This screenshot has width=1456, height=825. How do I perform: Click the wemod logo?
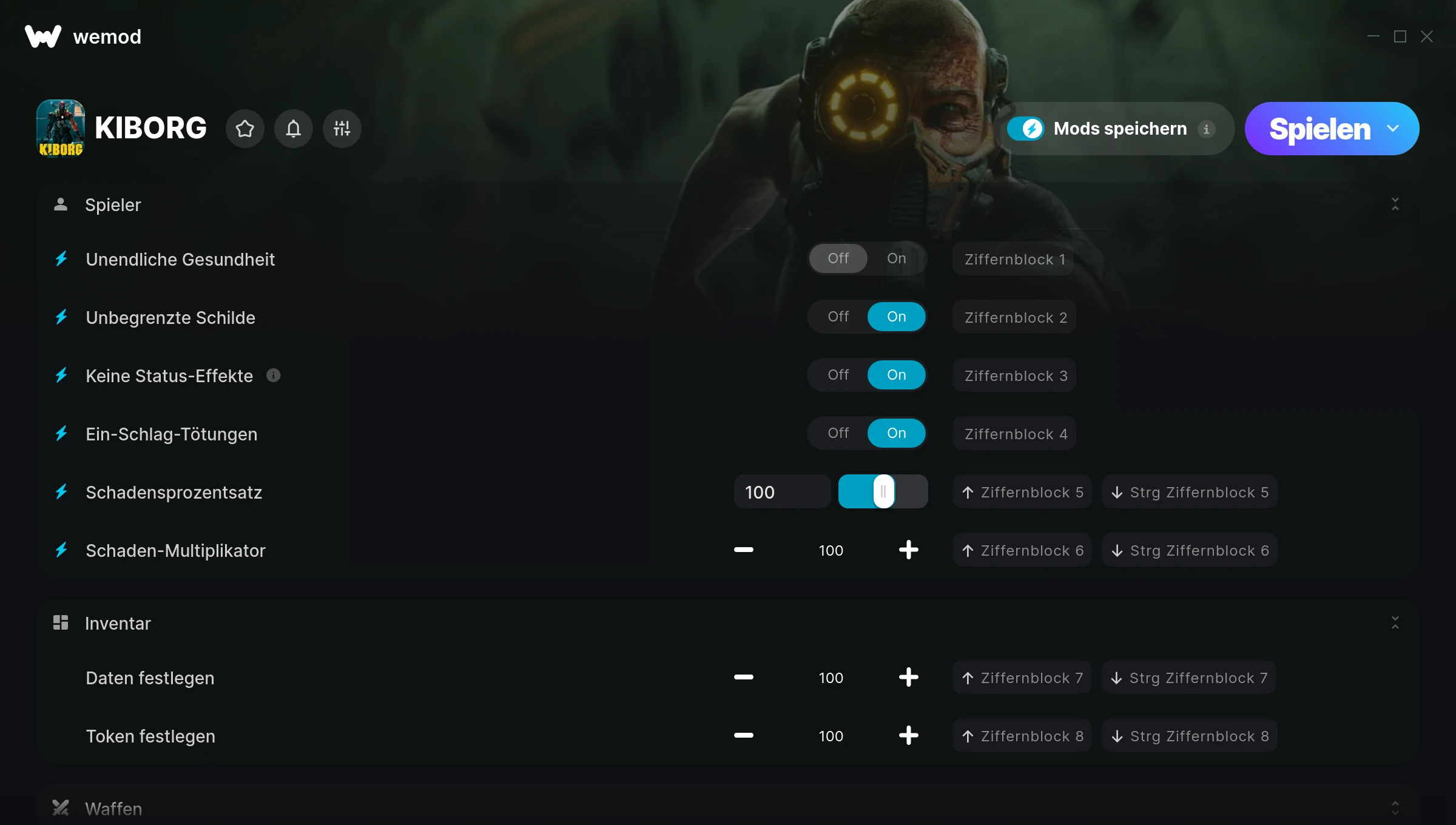click(83, 36)
